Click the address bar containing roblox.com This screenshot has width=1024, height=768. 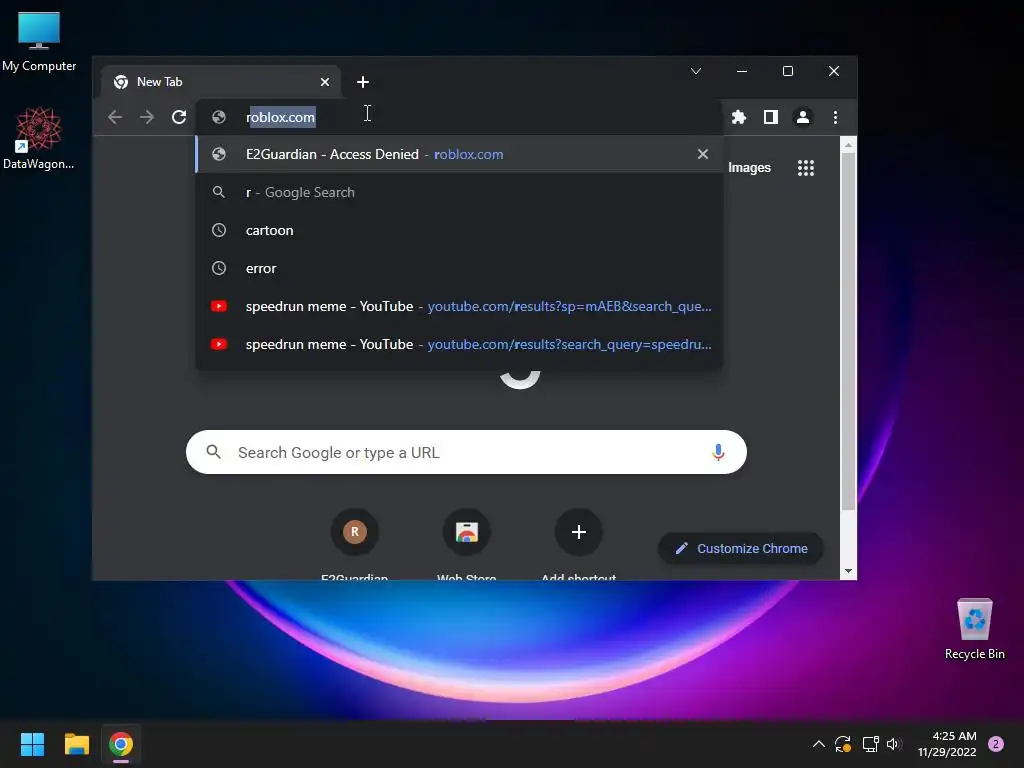460,117
